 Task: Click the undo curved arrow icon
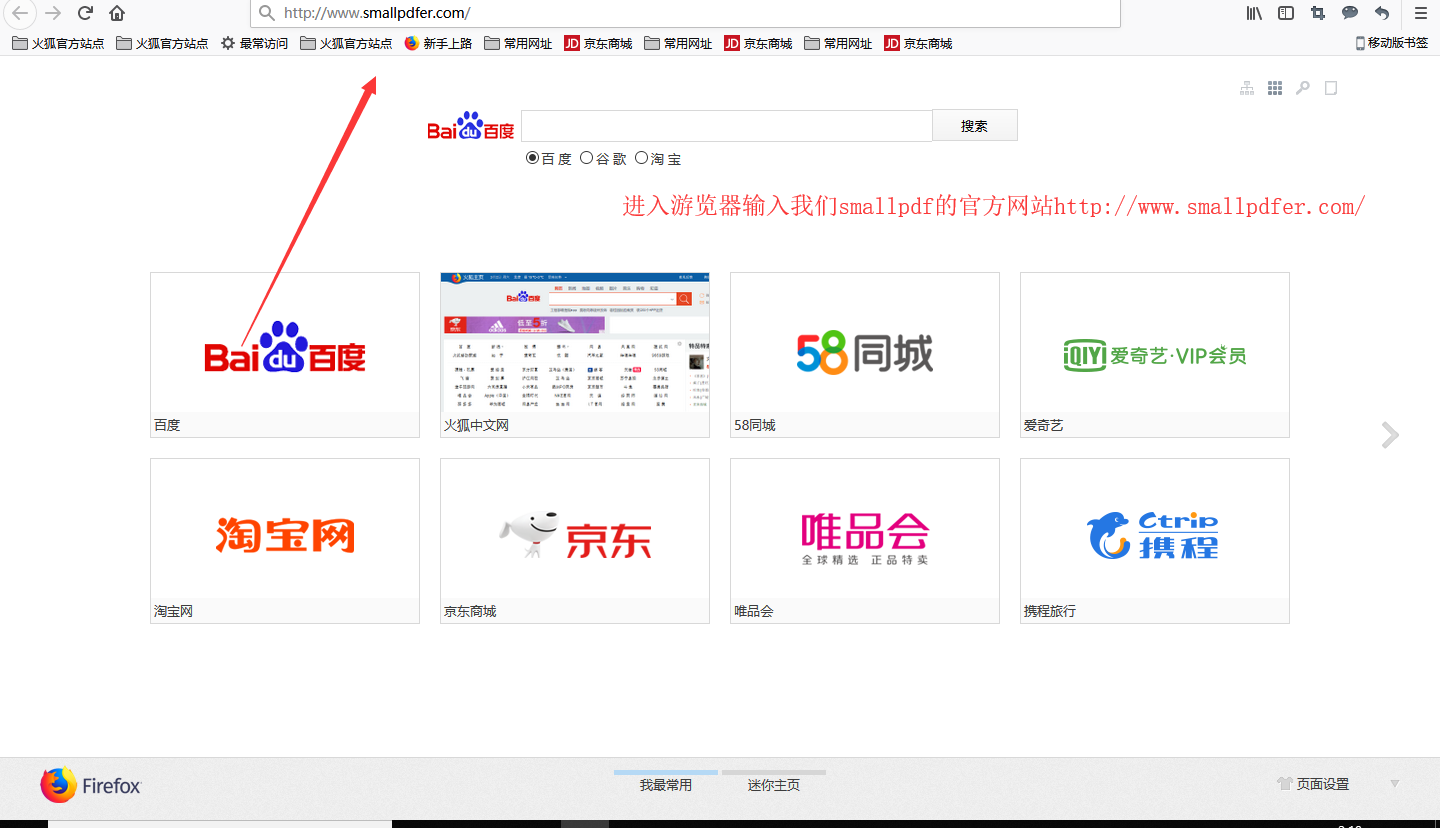1382,13
